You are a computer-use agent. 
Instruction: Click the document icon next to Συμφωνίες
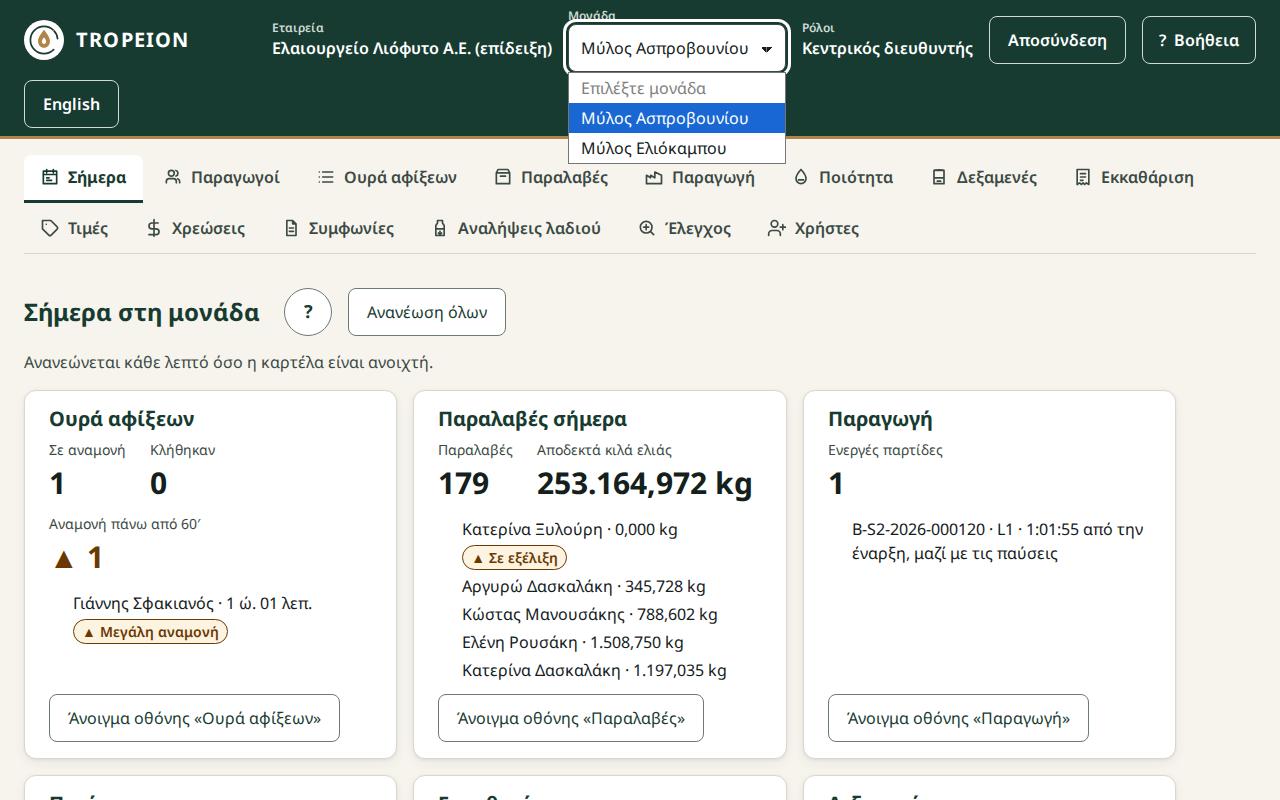click(x=291, y=228)
